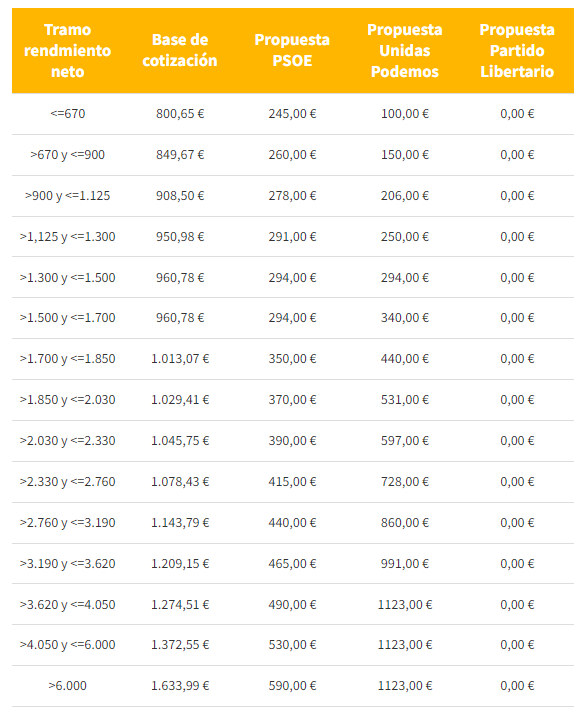582x717 pixels.
Task: Click the base value '1.372,55 €'
Action: (x=180, y=645)
